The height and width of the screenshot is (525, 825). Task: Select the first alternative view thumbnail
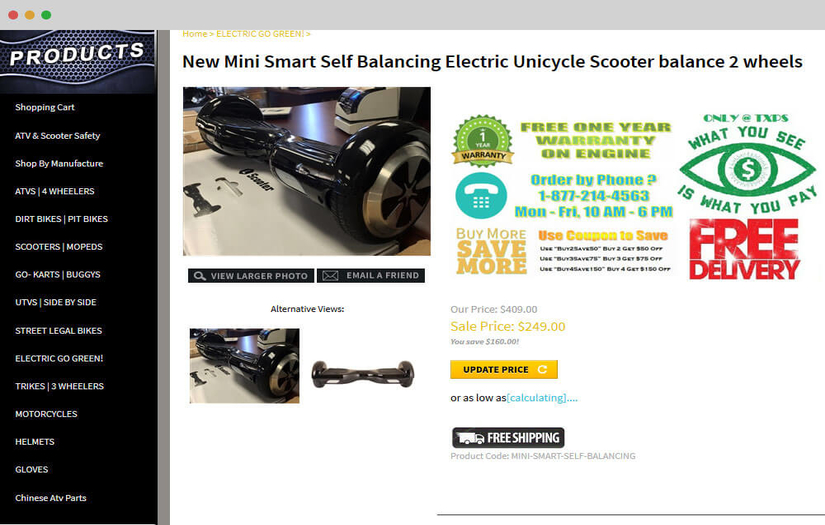point(245,366)
